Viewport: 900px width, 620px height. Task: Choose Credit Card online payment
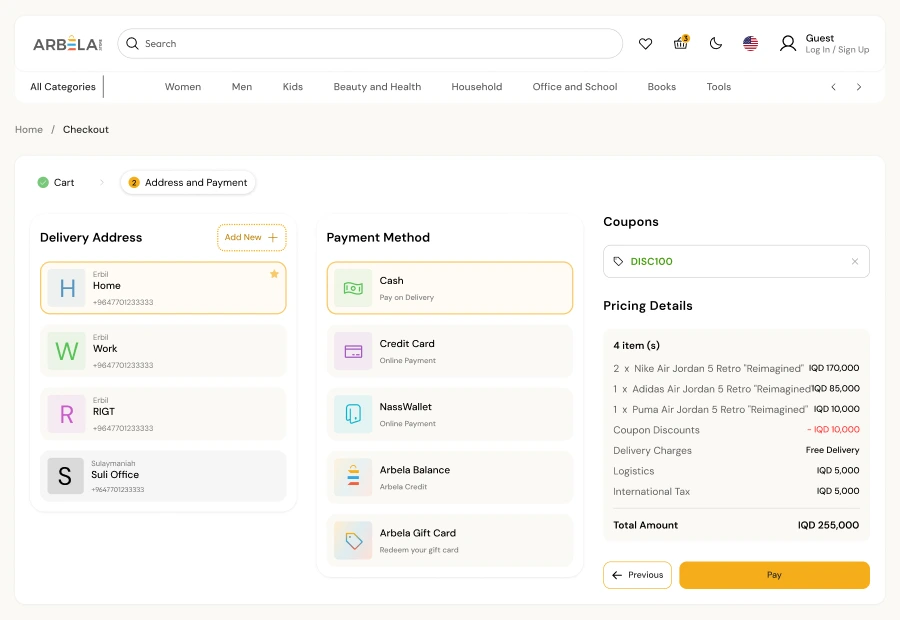click(x=450, y=351)
